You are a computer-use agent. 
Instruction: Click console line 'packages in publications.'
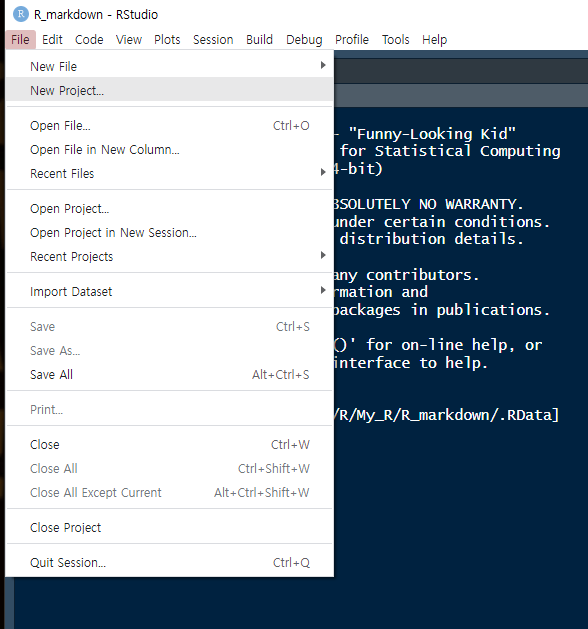click(442, 310)
